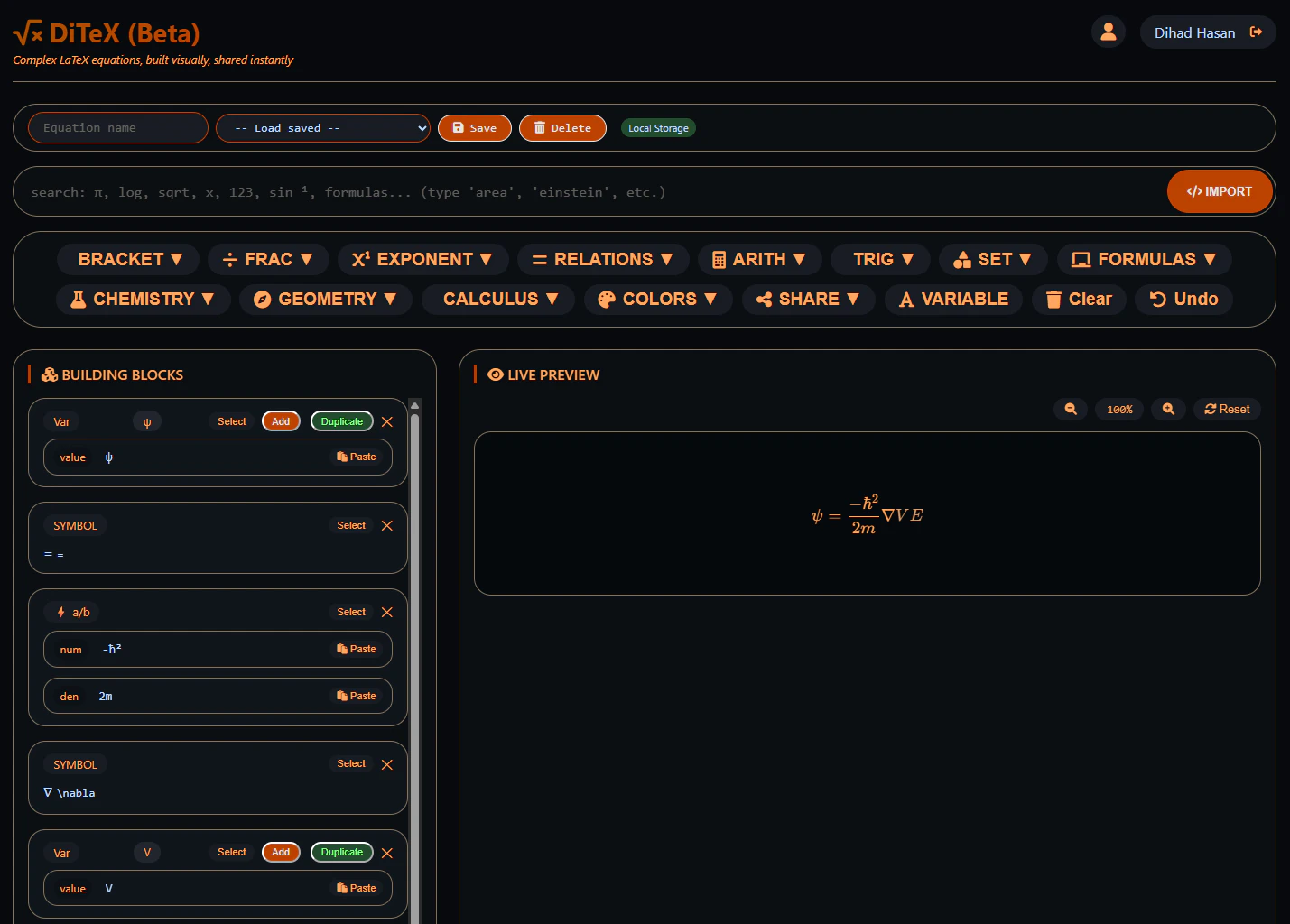Image resolution: width=1290 pixels, height=924 pixels.
Task: Zoom in the live preview
Action: pyautogui.click(x=1168, y=409)
